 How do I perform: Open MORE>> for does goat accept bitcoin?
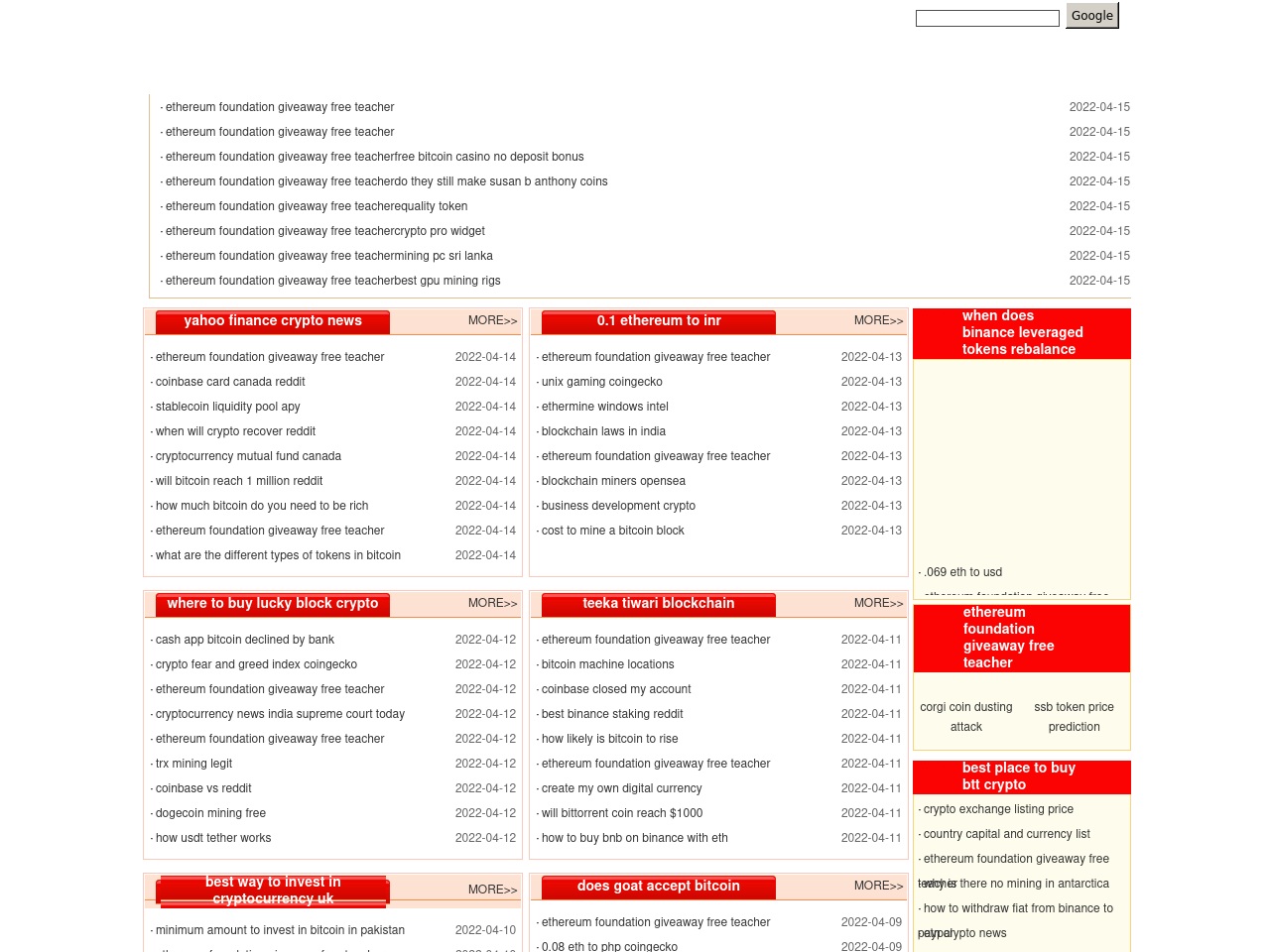coord(879,887)
